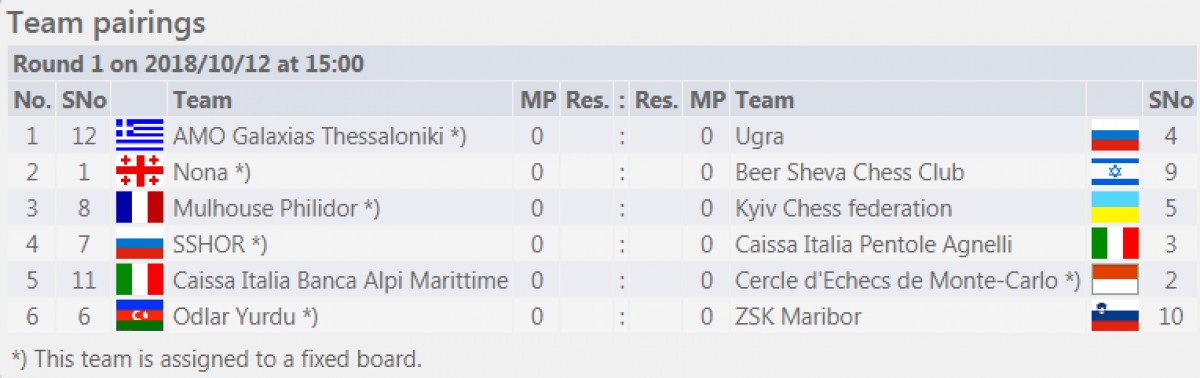Select ZSK Maribor team entry
1200x378 pixels.
coord(798,316)
